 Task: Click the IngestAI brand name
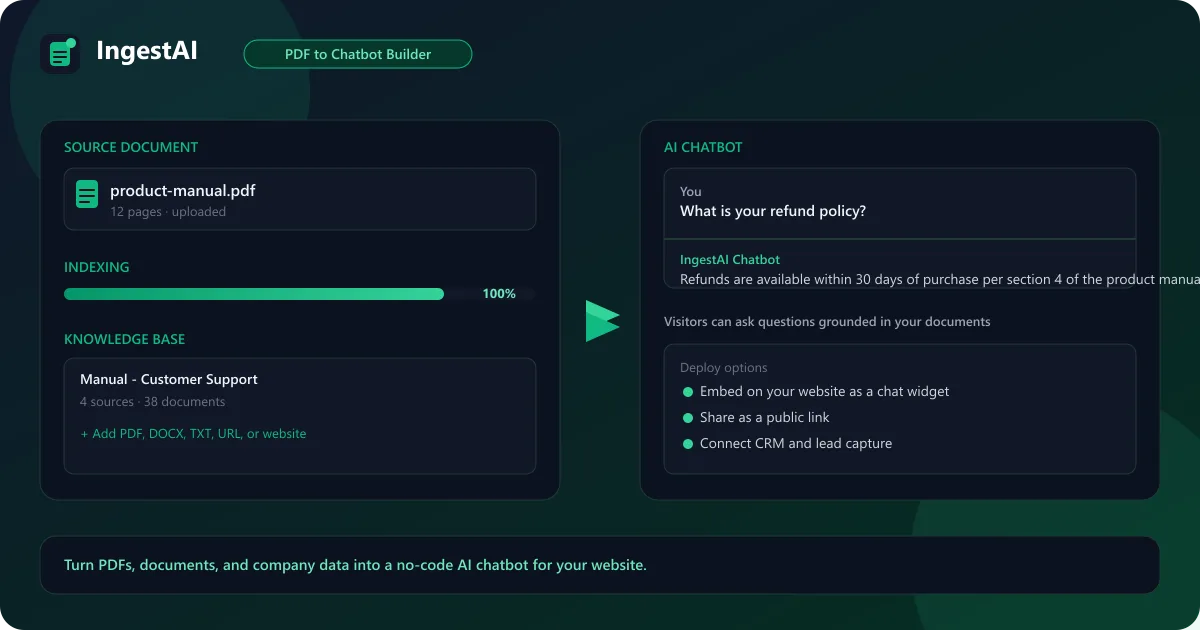(x=147, y=51)
